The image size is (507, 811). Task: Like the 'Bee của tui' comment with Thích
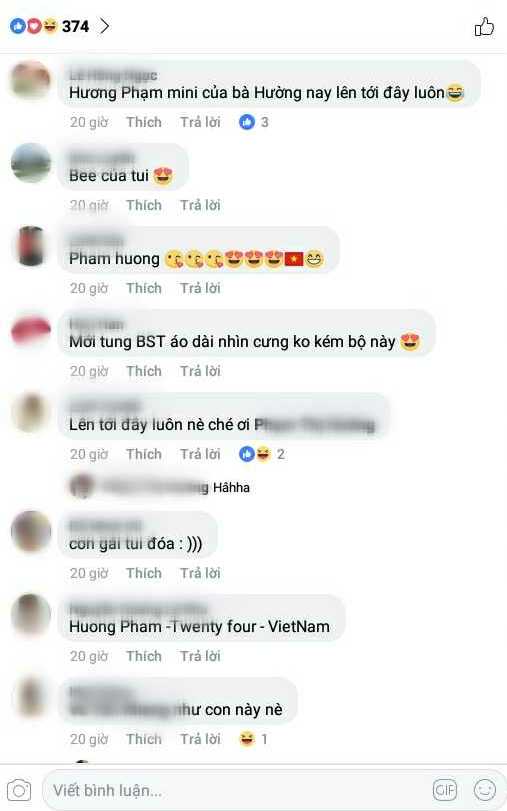pyautogui.click(x=144, y=205)
